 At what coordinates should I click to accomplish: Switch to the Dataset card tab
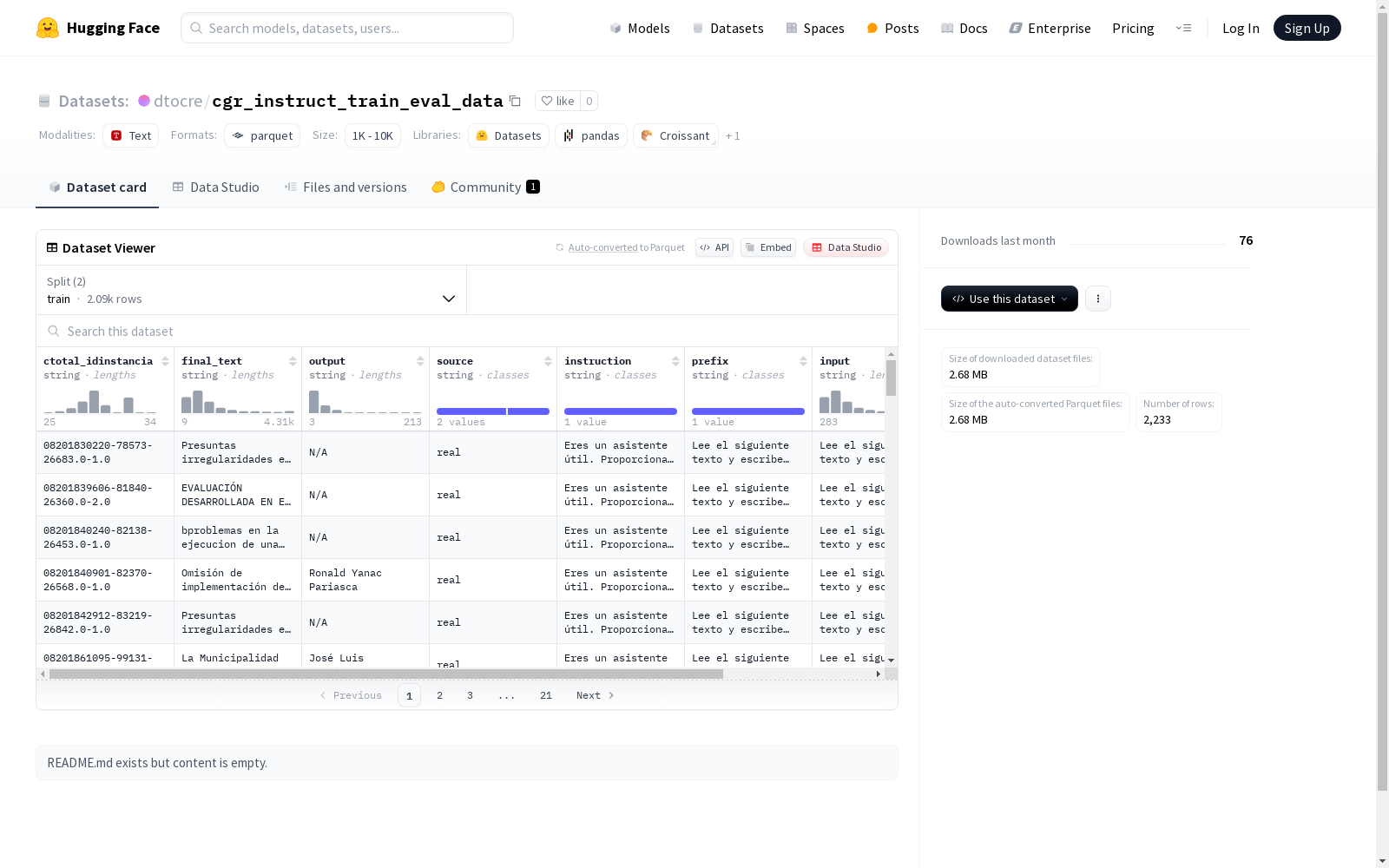coord(97,187)
